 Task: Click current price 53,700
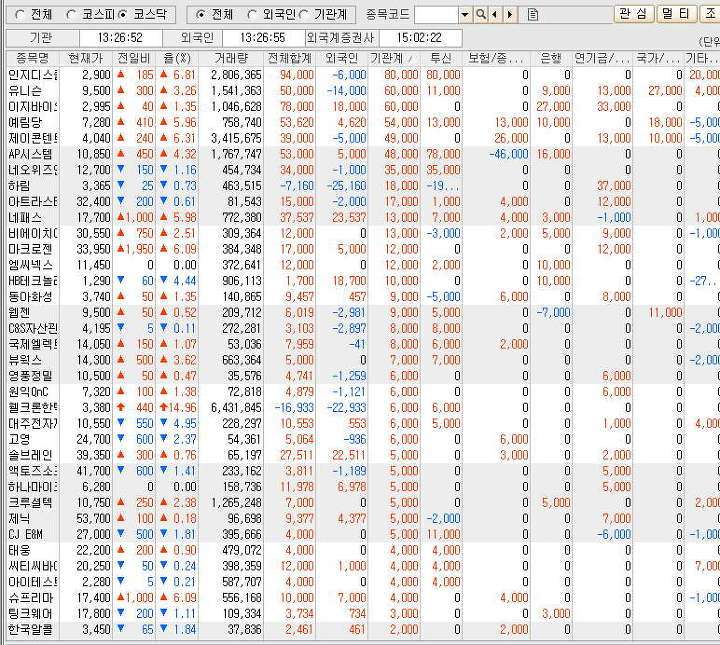[x=94, y=518]
